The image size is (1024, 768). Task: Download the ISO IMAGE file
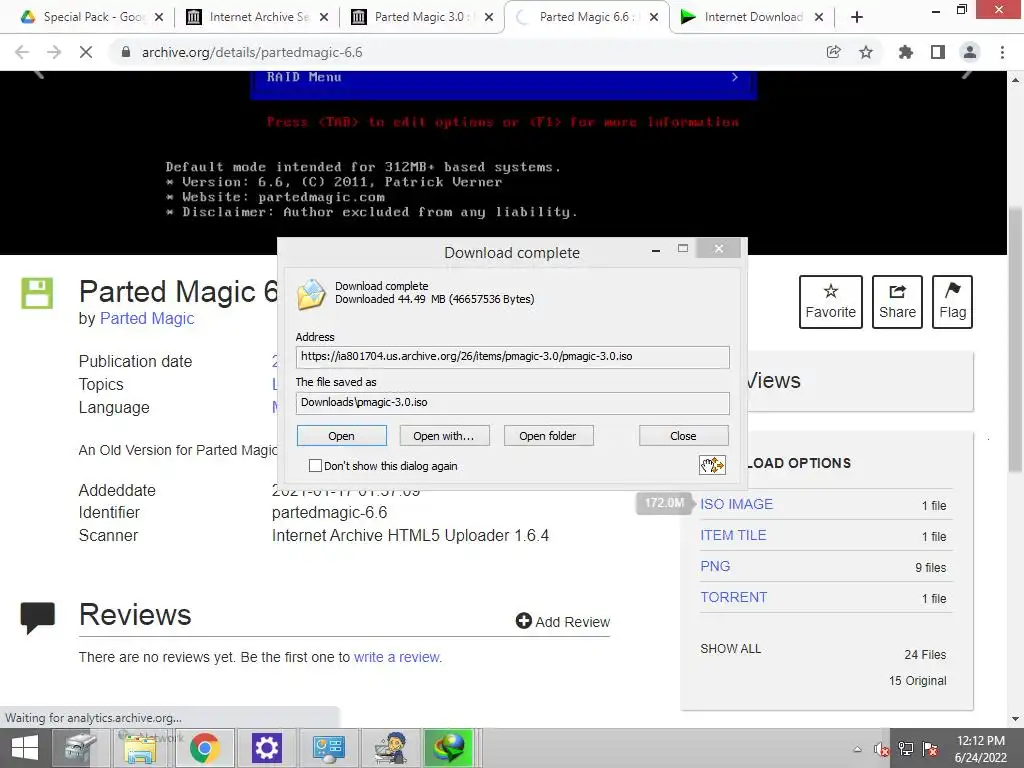(737, 504)
